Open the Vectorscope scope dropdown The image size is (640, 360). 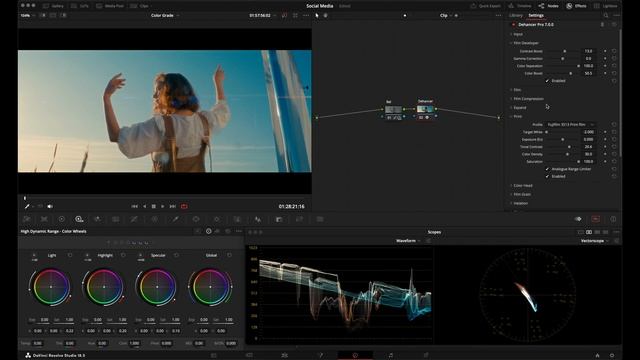tap(594, 241)
